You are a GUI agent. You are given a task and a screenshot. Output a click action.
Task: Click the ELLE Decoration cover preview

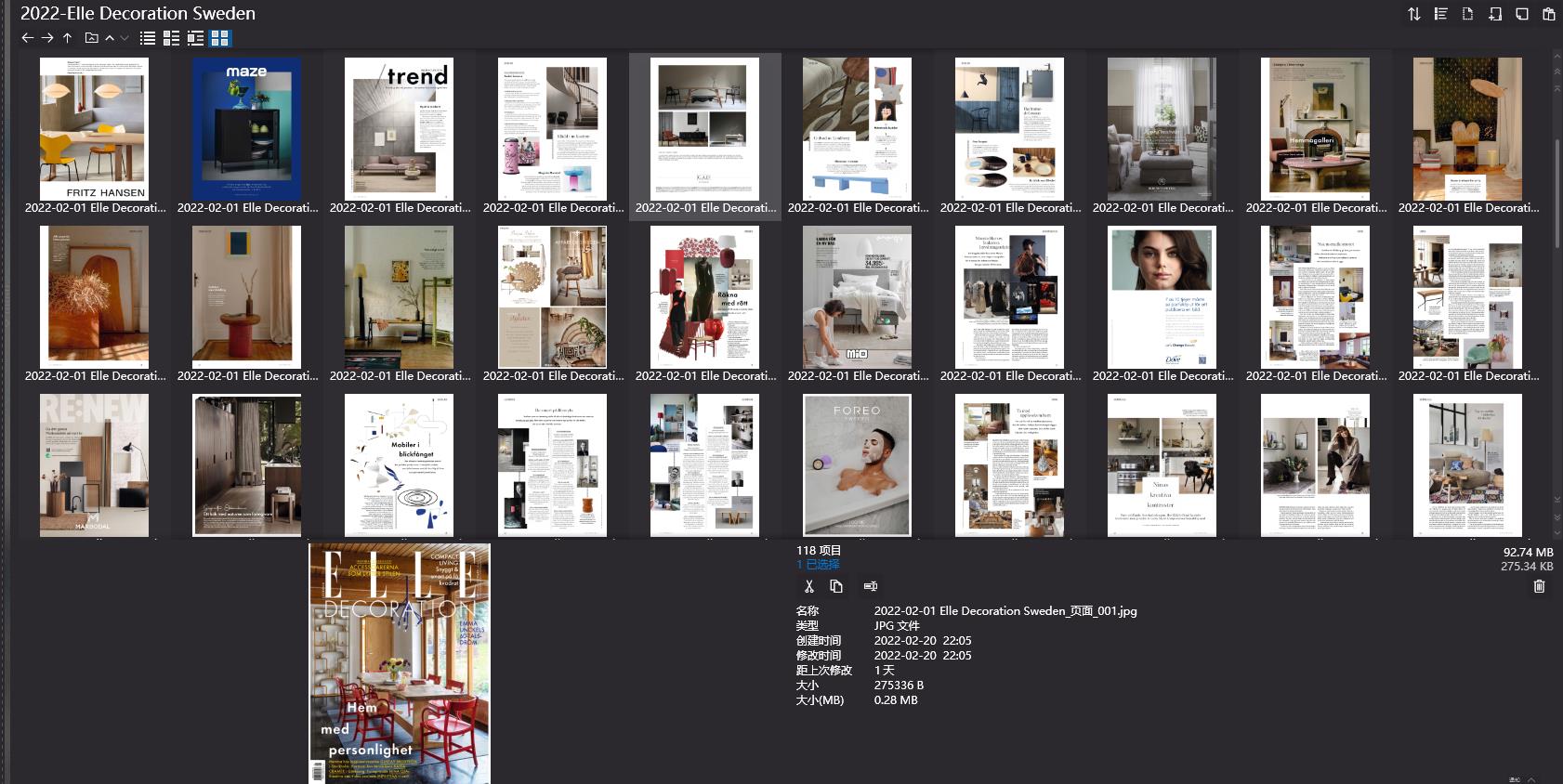pyautogui.click(x=400, y=663)
